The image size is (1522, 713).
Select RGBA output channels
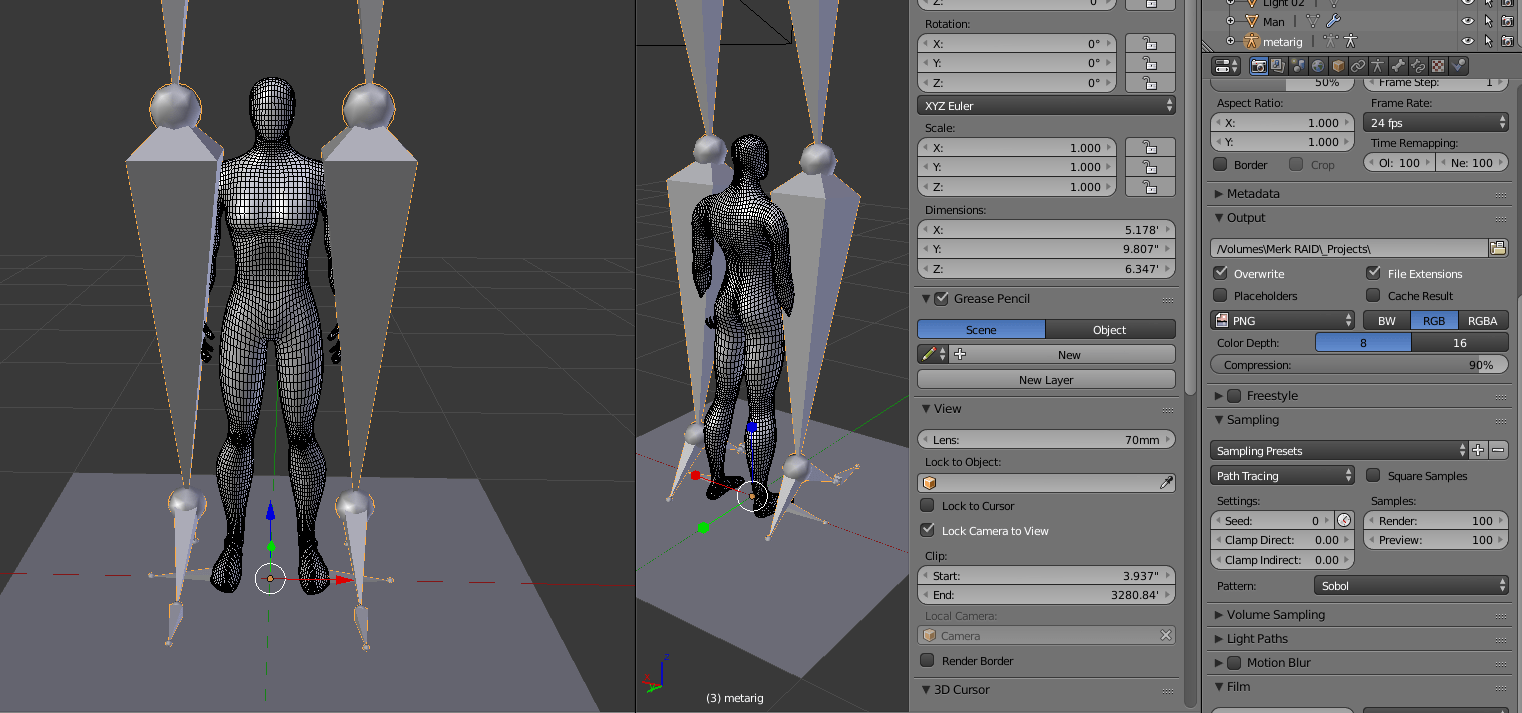(x=1482, y=320)
